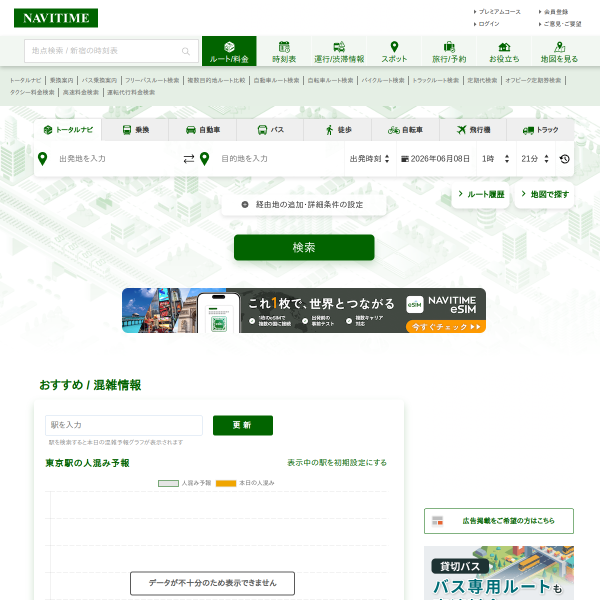
Task: Open the 出発時刻 dropdown
Action: point(370,159)
